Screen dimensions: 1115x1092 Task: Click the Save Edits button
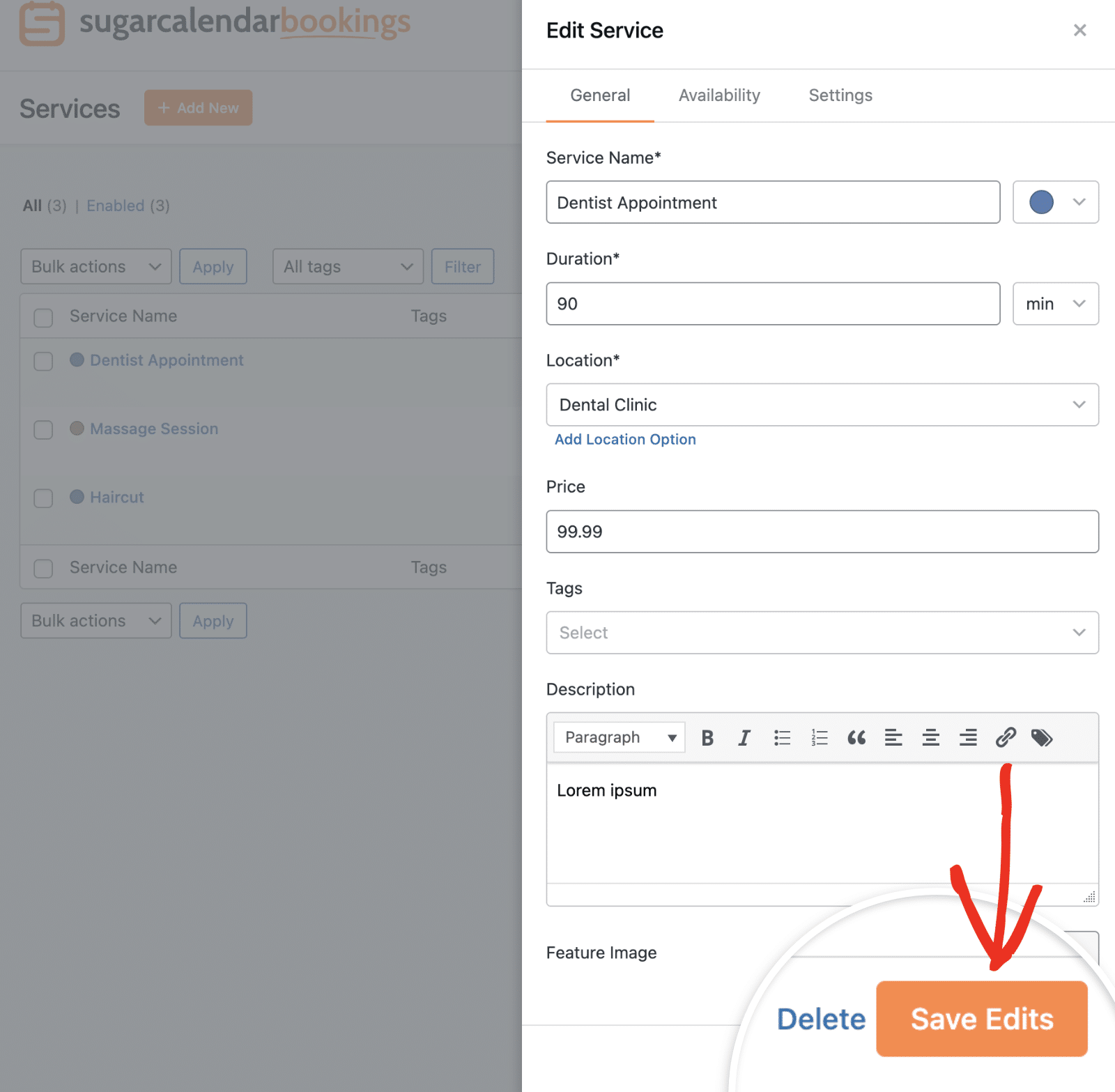(x=981, y=1019)
